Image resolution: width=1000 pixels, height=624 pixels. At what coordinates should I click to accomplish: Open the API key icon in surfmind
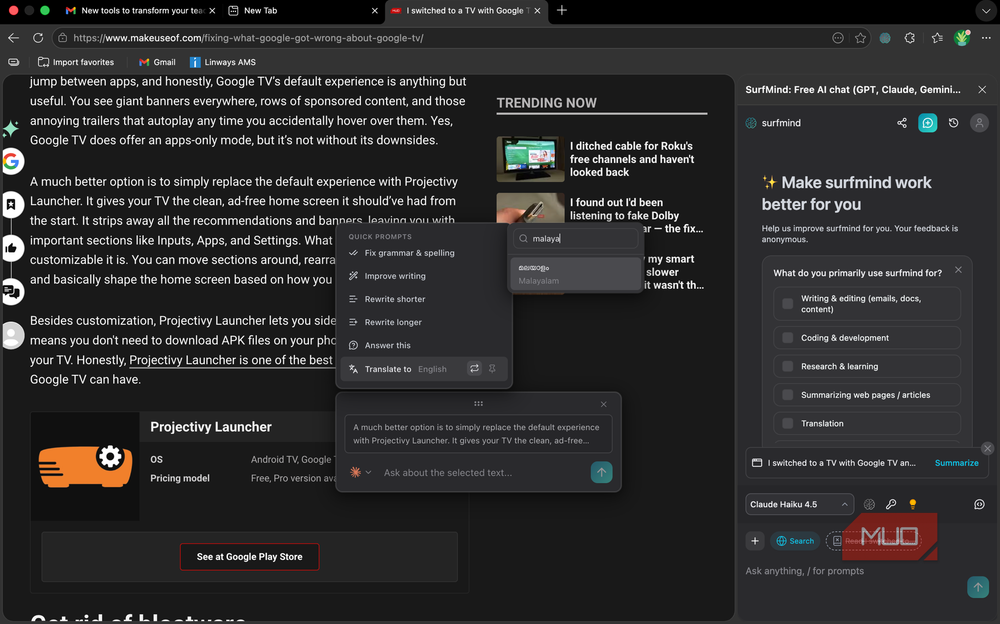tap(891, 504)
